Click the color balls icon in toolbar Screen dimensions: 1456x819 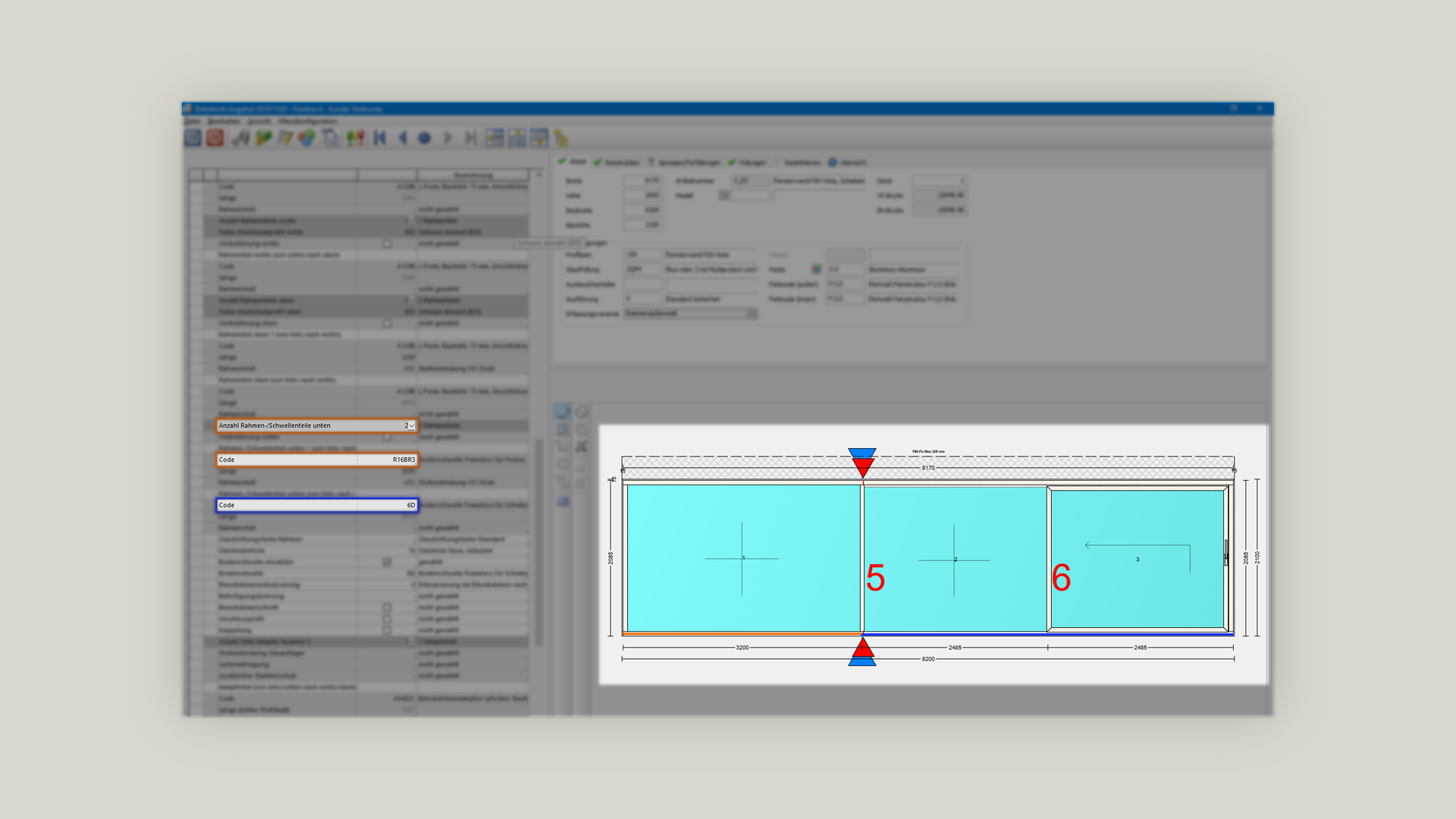click(x=306, y=138)
